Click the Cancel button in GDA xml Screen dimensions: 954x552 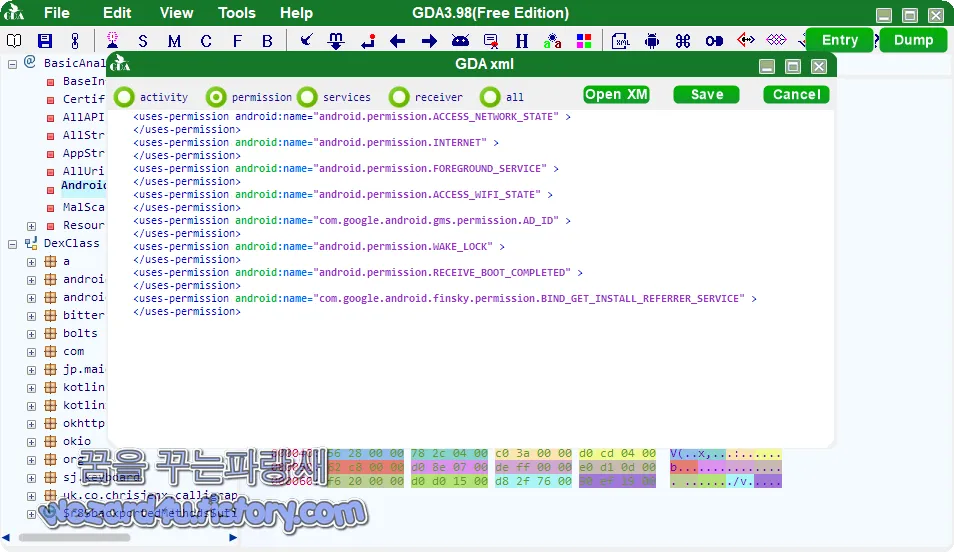point(796,94)
